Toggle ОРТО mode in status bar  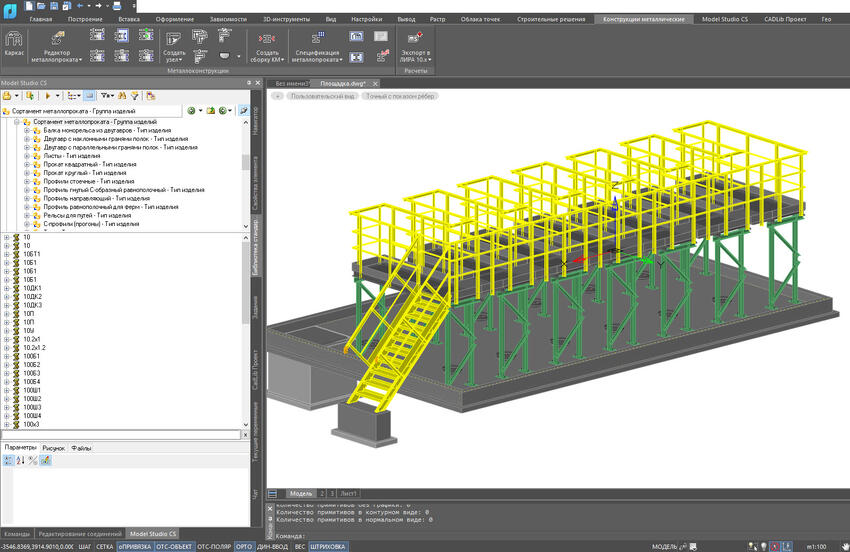click(x=243, y=546)
